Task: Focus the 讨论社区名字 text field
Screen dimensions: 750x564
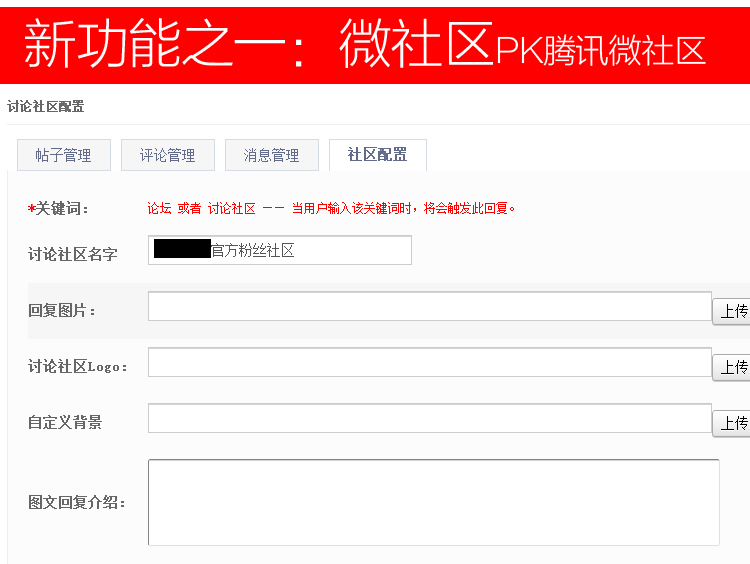Action: tap(280, 250)
